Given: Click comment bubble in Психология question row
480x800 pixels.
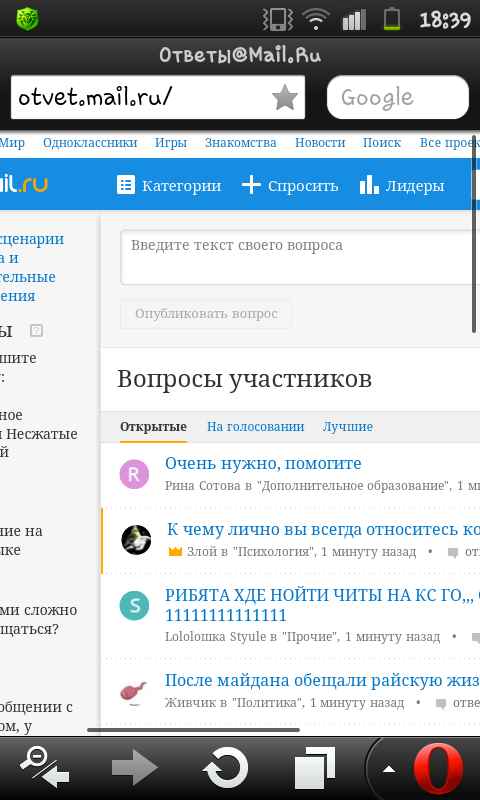Looking at the screenshot, I should [452, 553].
